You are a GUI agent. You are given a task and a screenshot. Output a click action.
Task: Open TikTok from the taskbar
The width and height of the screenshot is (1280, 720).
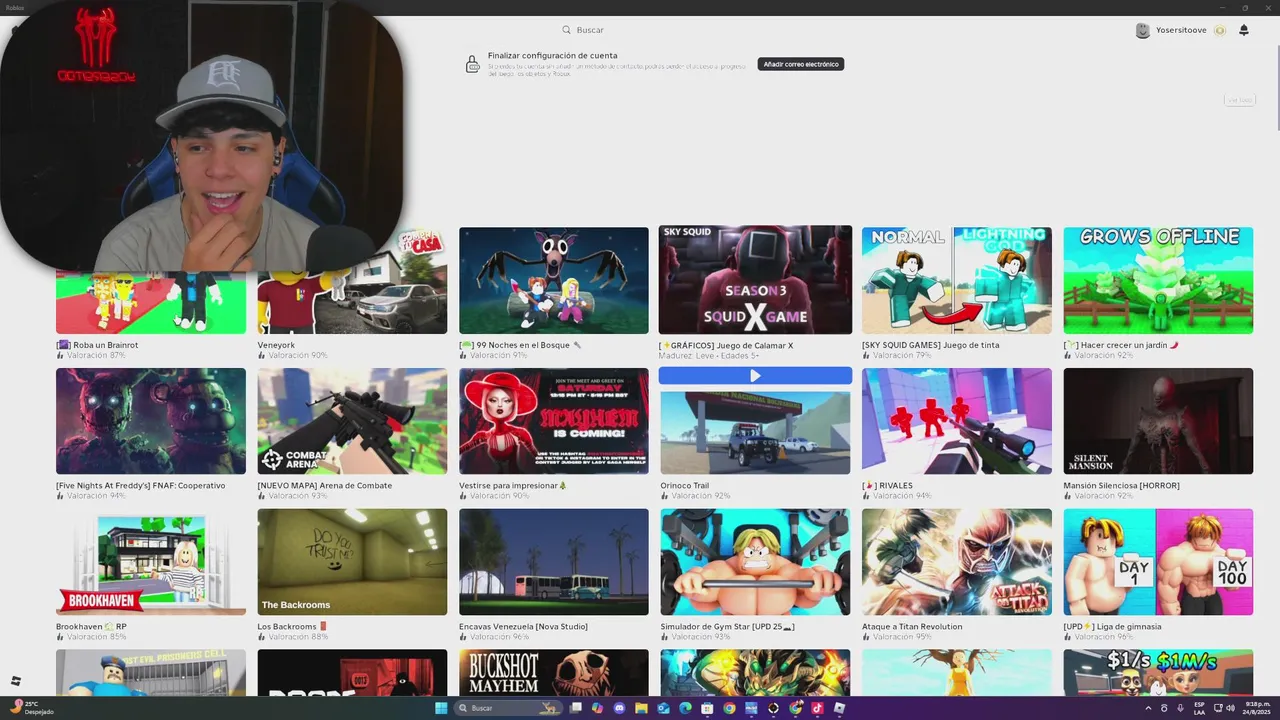817,708
